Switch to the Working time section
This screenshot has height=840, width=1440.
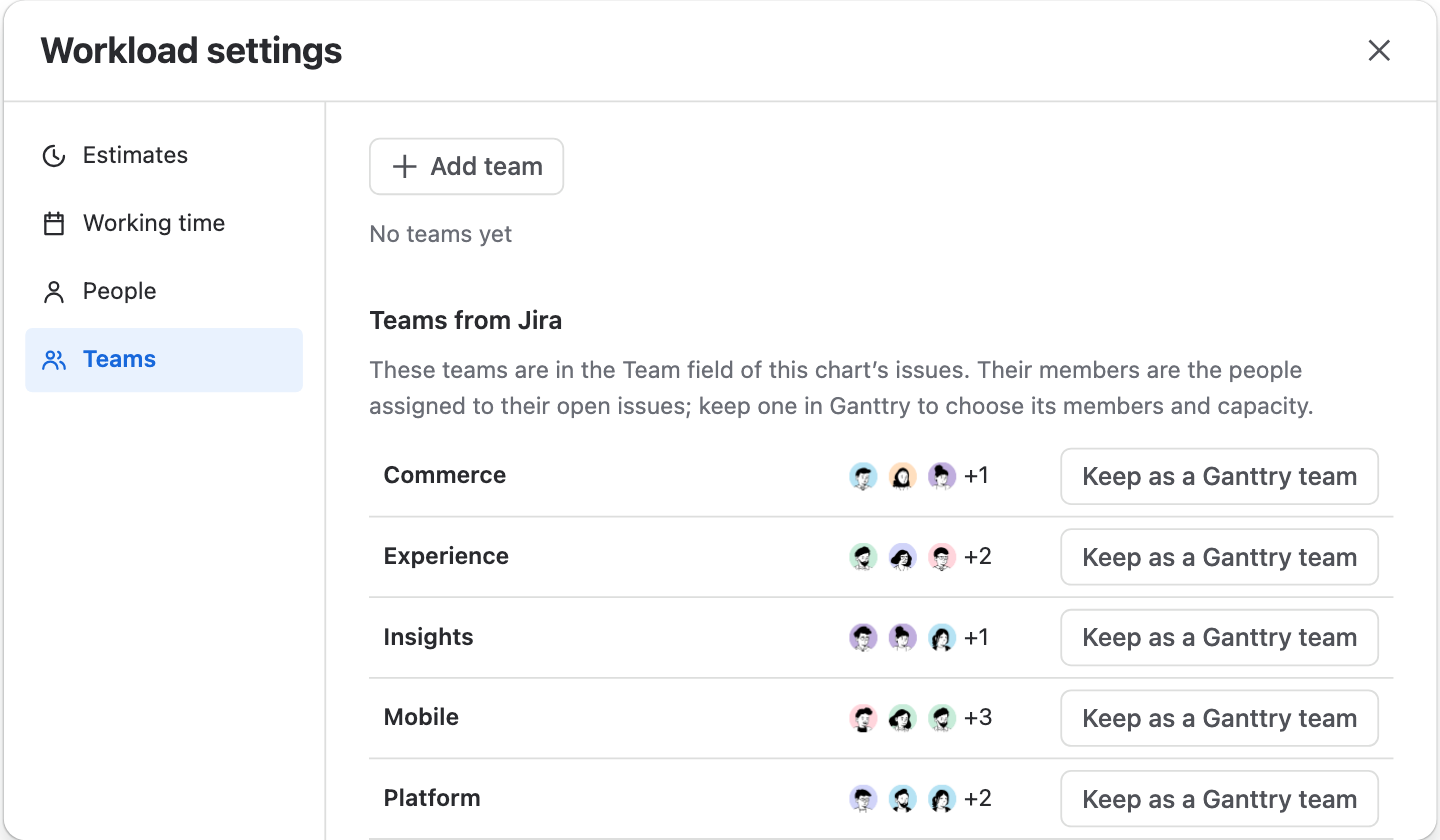pos(164,224)
